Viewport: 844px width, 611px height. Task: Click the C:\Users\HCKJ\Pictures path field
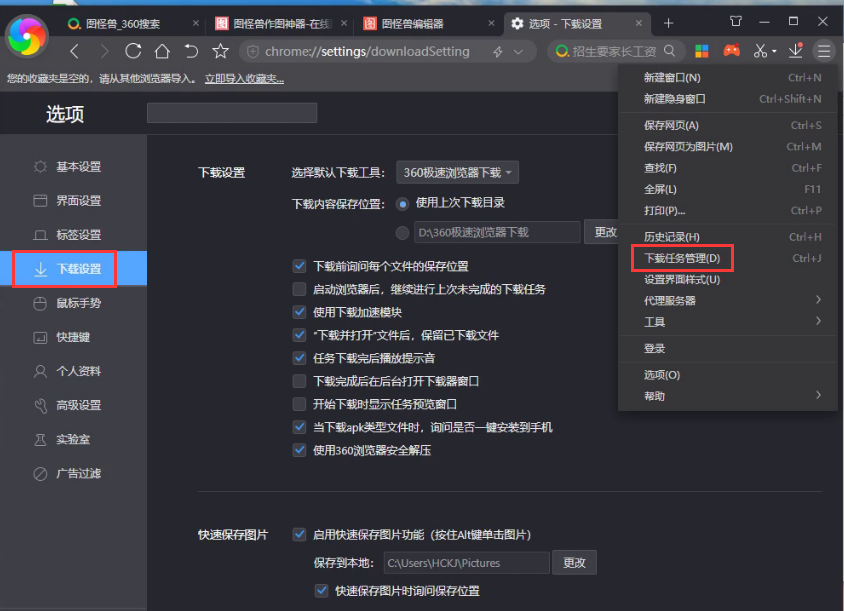pos(466,563)
